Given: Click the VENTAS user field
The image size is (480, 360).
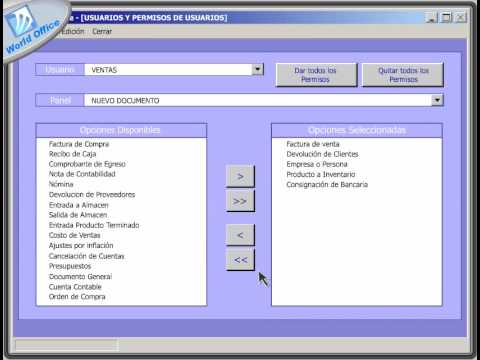Looking at the screenshot, I should 168,70.
